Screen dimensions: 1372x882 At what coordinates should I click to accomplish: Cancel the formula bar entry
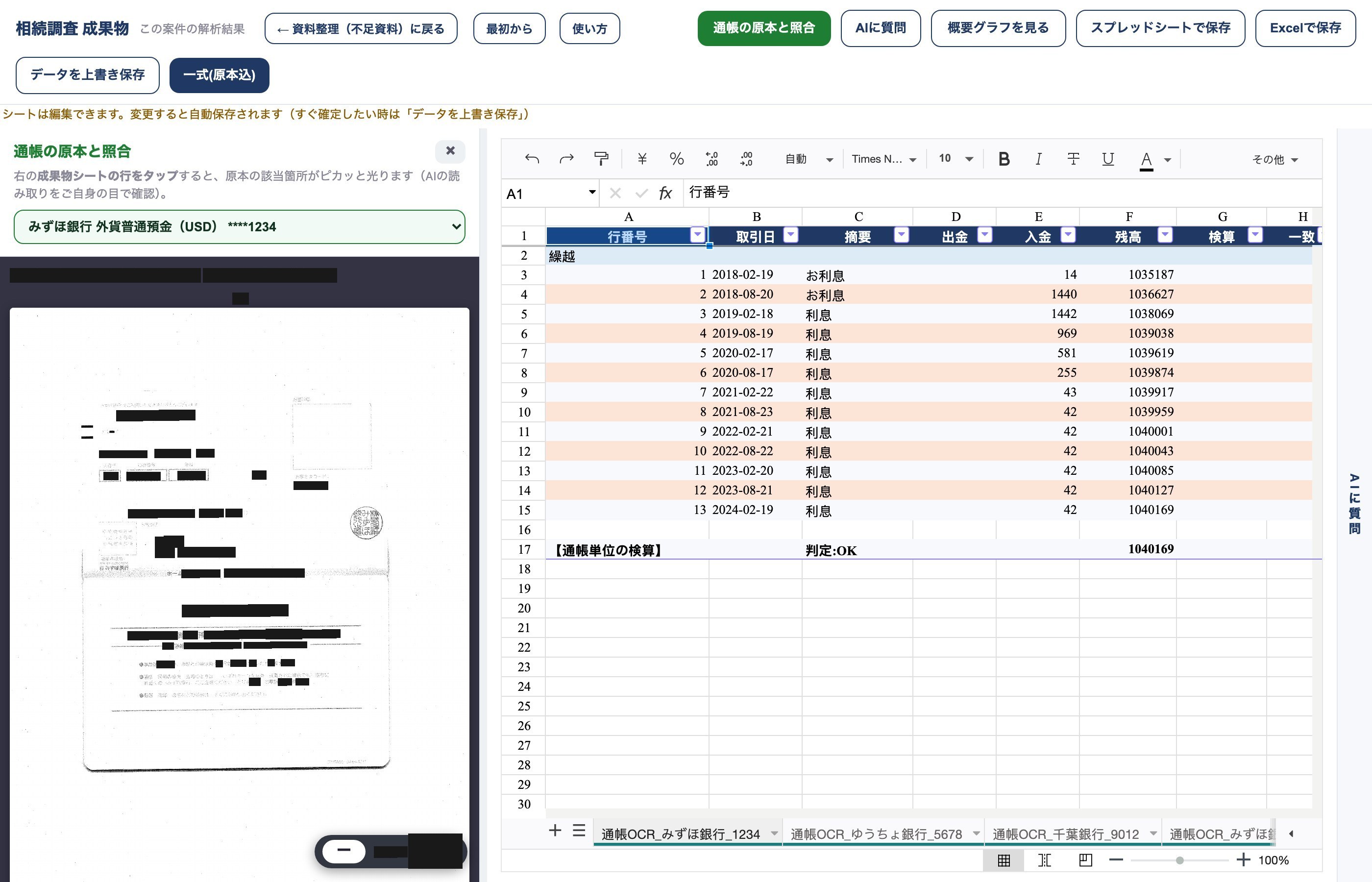coord(615,193)
